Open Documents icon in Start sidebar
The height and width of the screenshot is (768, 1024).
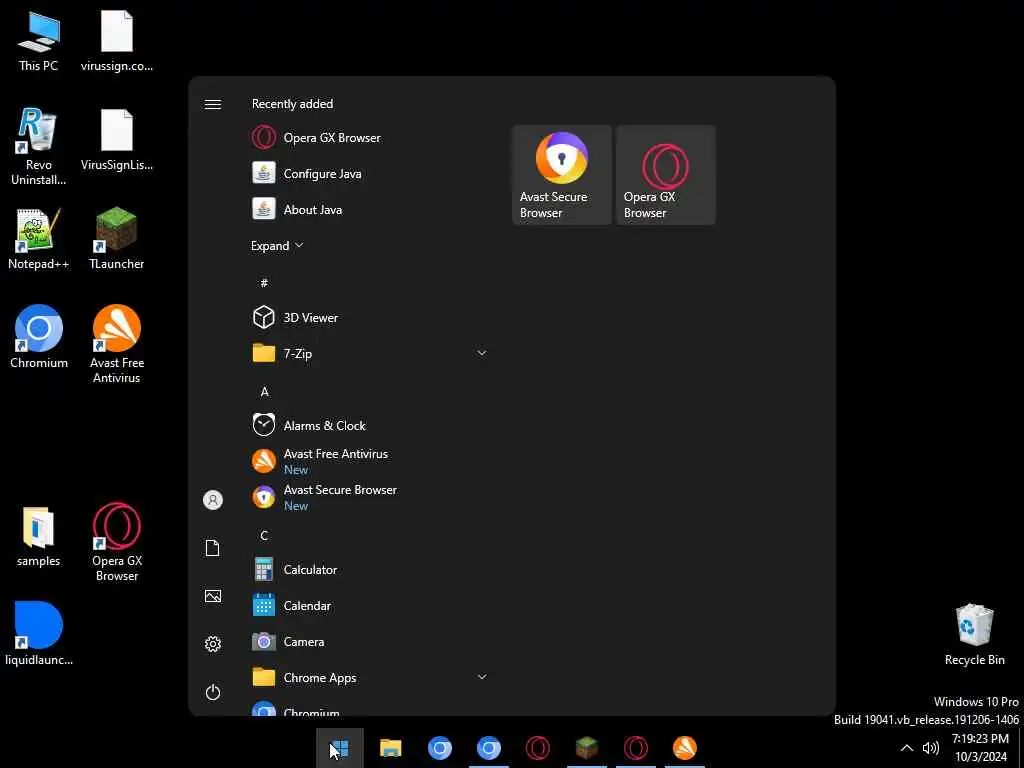click(x=213, y=548)
